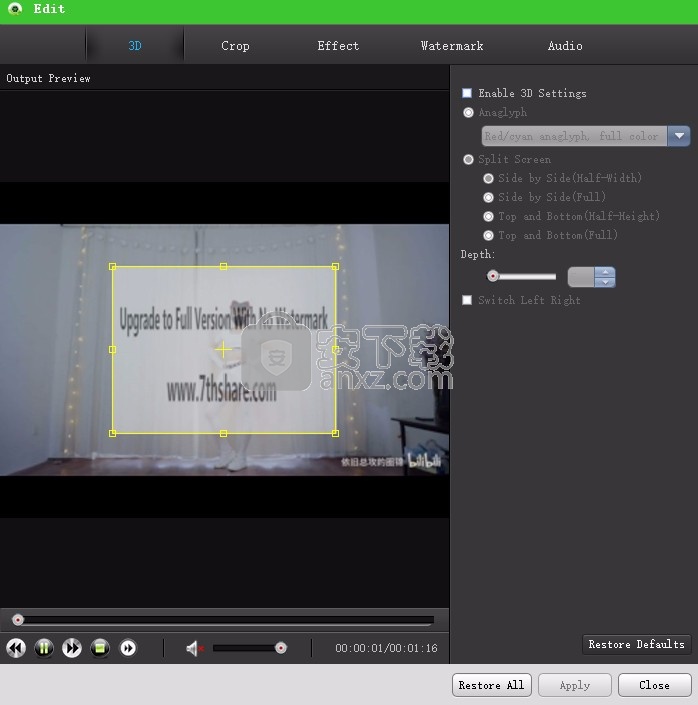Click the center crosshair of crop box
This screenshot has width=698, height=705.
223,350
